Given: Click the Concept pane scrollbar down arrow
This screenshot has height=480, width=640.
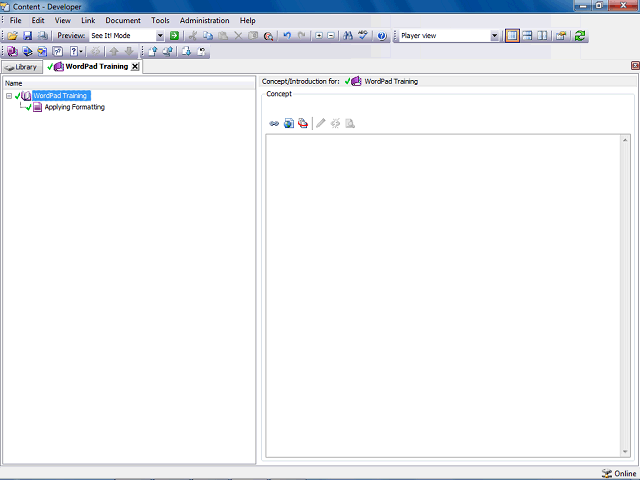Looking at the screenshot, I should click(625, 451).
